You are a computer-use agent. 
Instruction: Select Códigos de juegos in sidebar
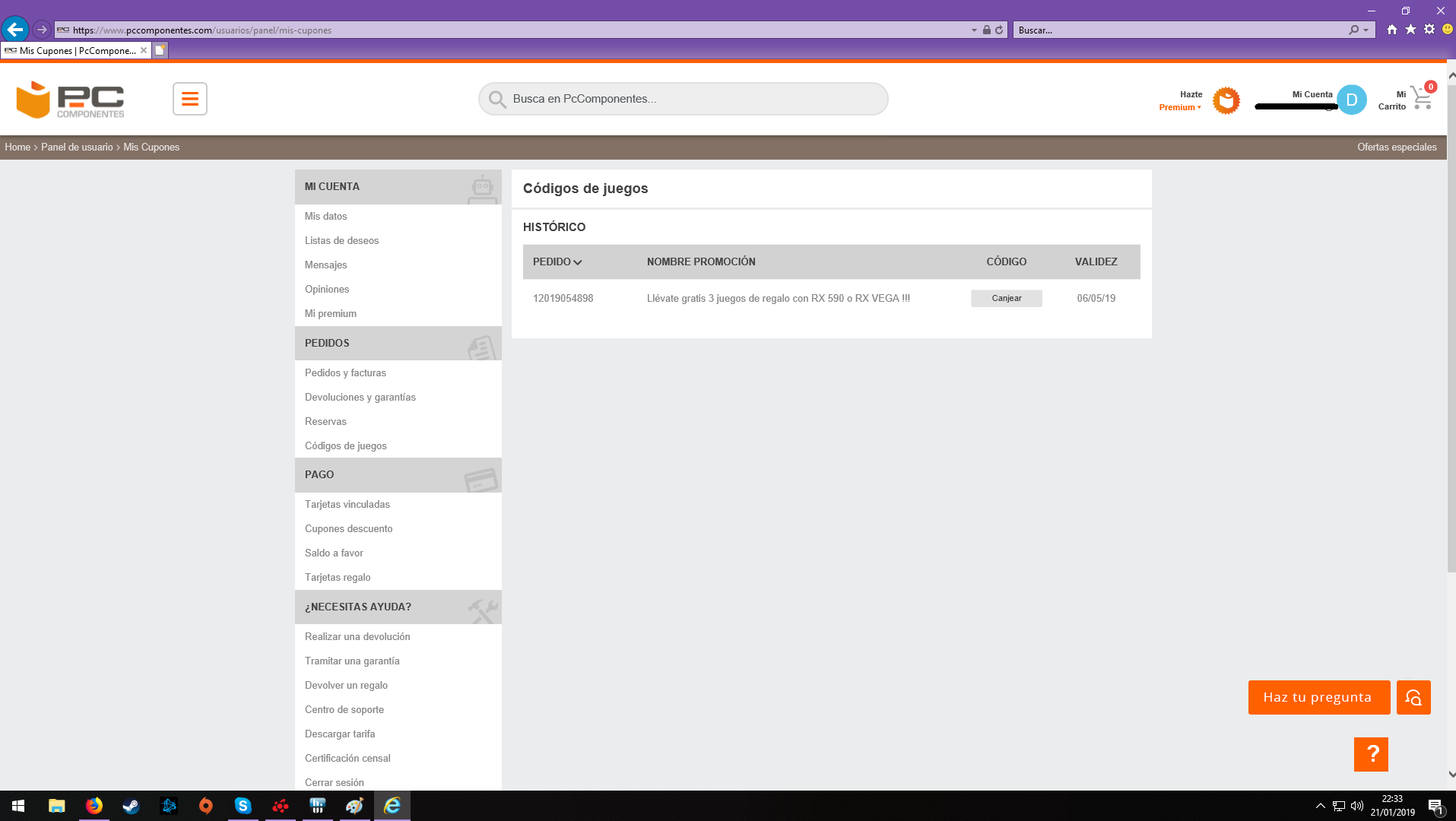point(345,445)
